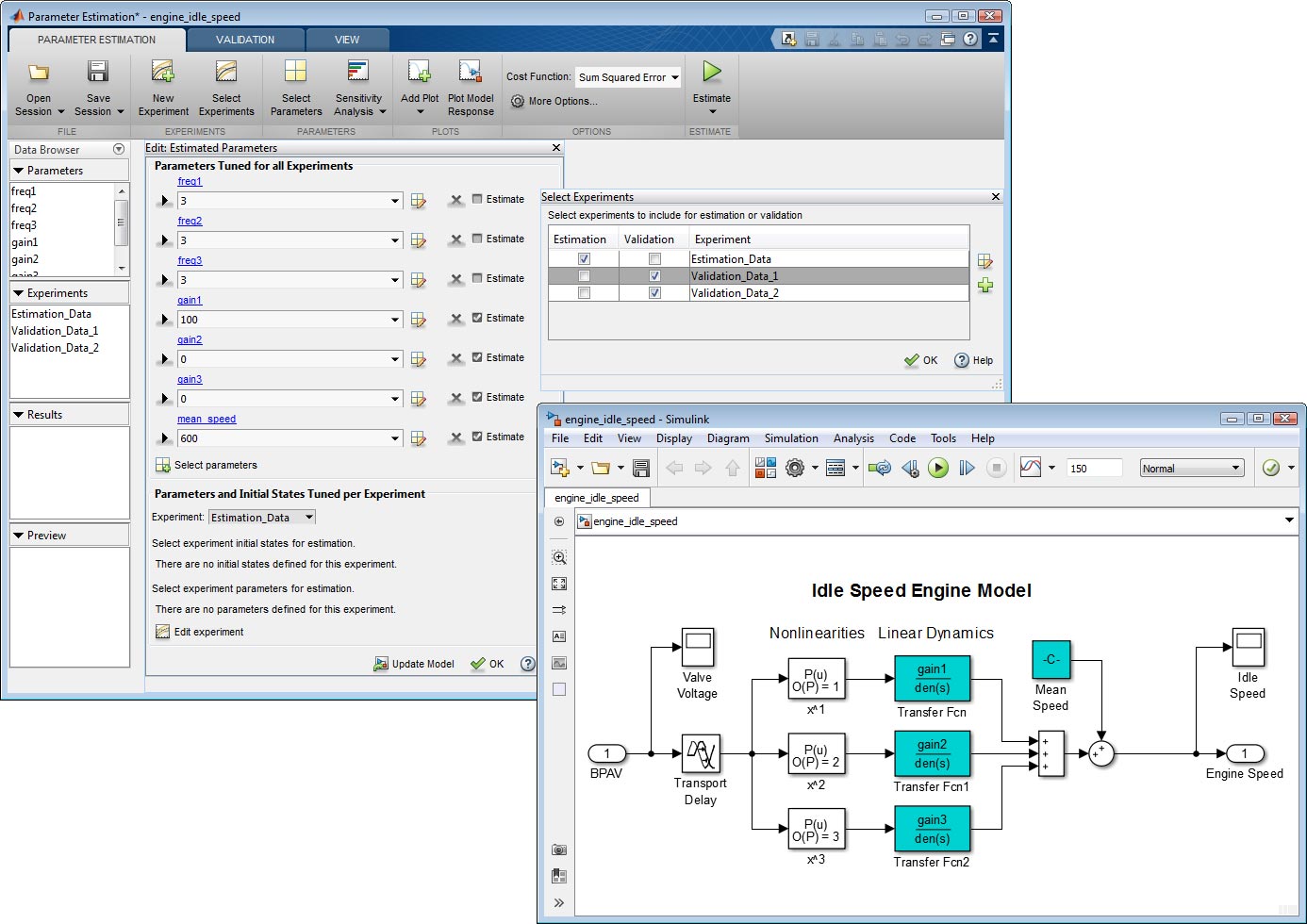Image resolution: width=1307 pixels, height=924 pixels.
Task: Open Sensitivity Analysis tool
Action: tap(358, 88)
